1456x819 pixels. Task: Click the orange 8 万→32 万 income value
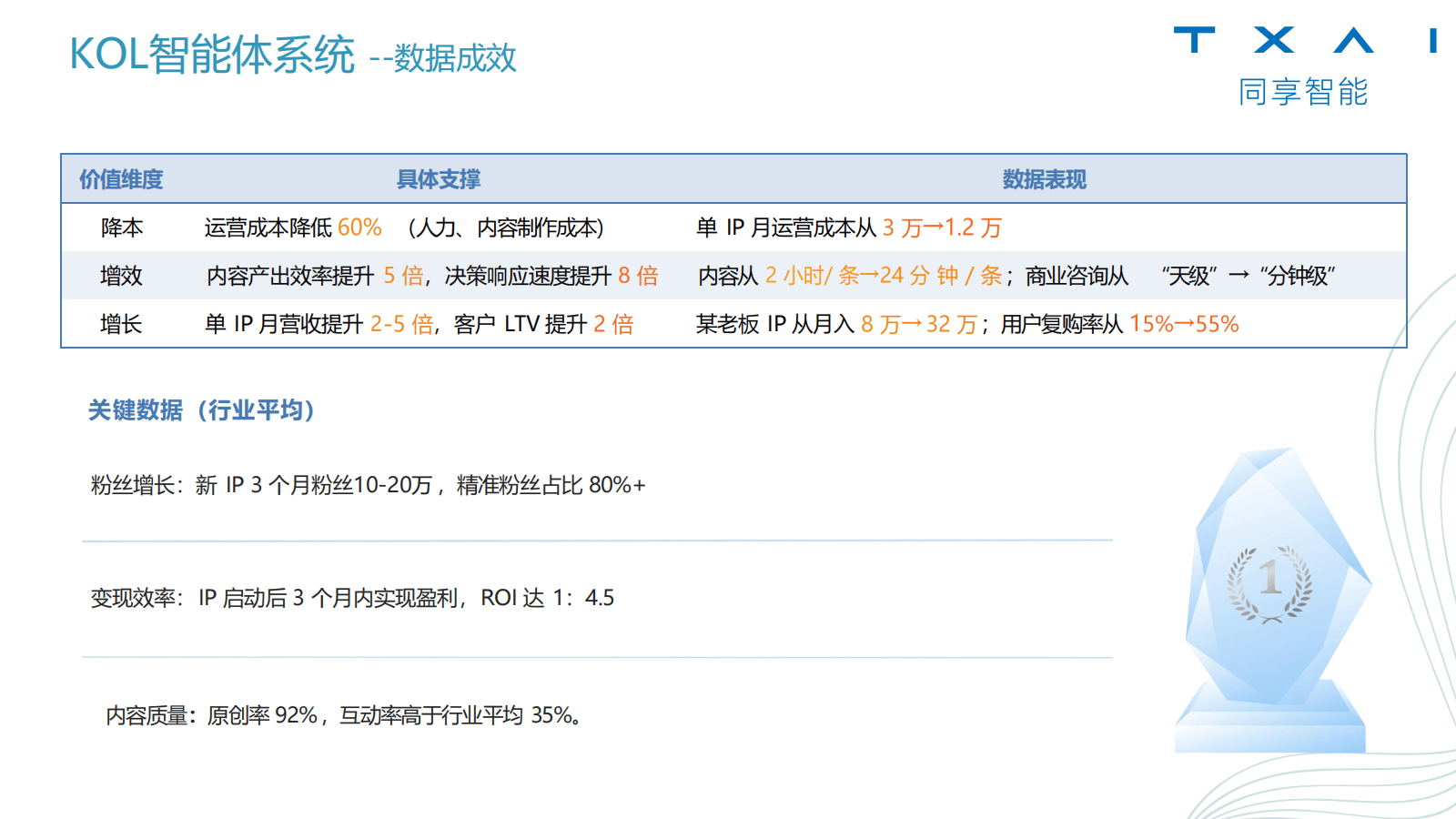[918, 324]
